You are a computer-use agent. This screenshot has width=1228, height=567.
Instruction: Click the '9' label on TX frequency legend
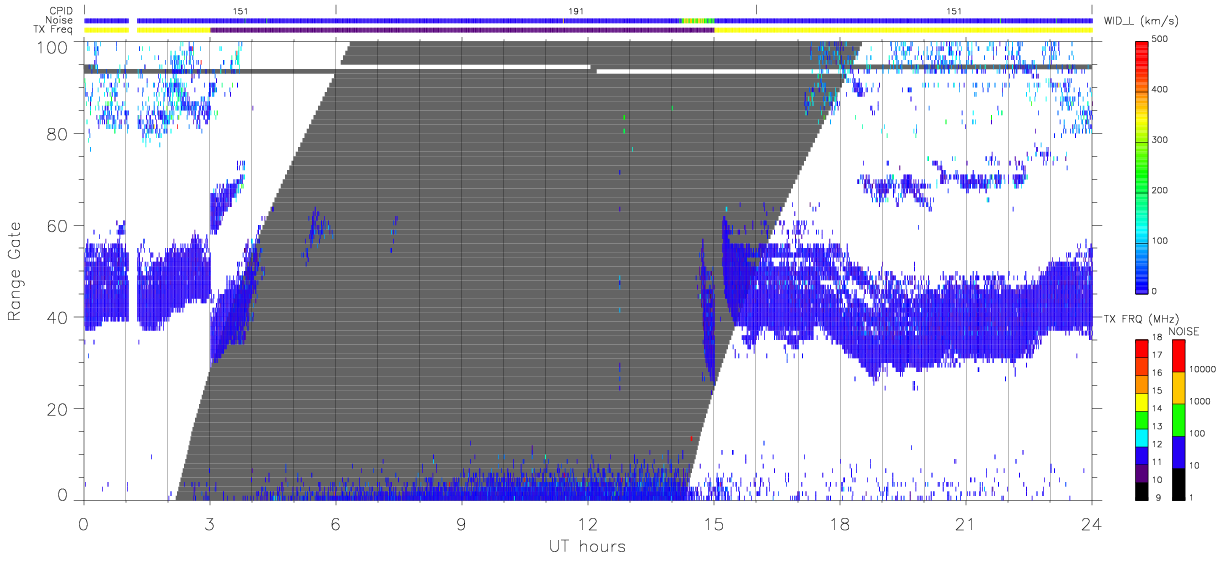point(1157,498)
